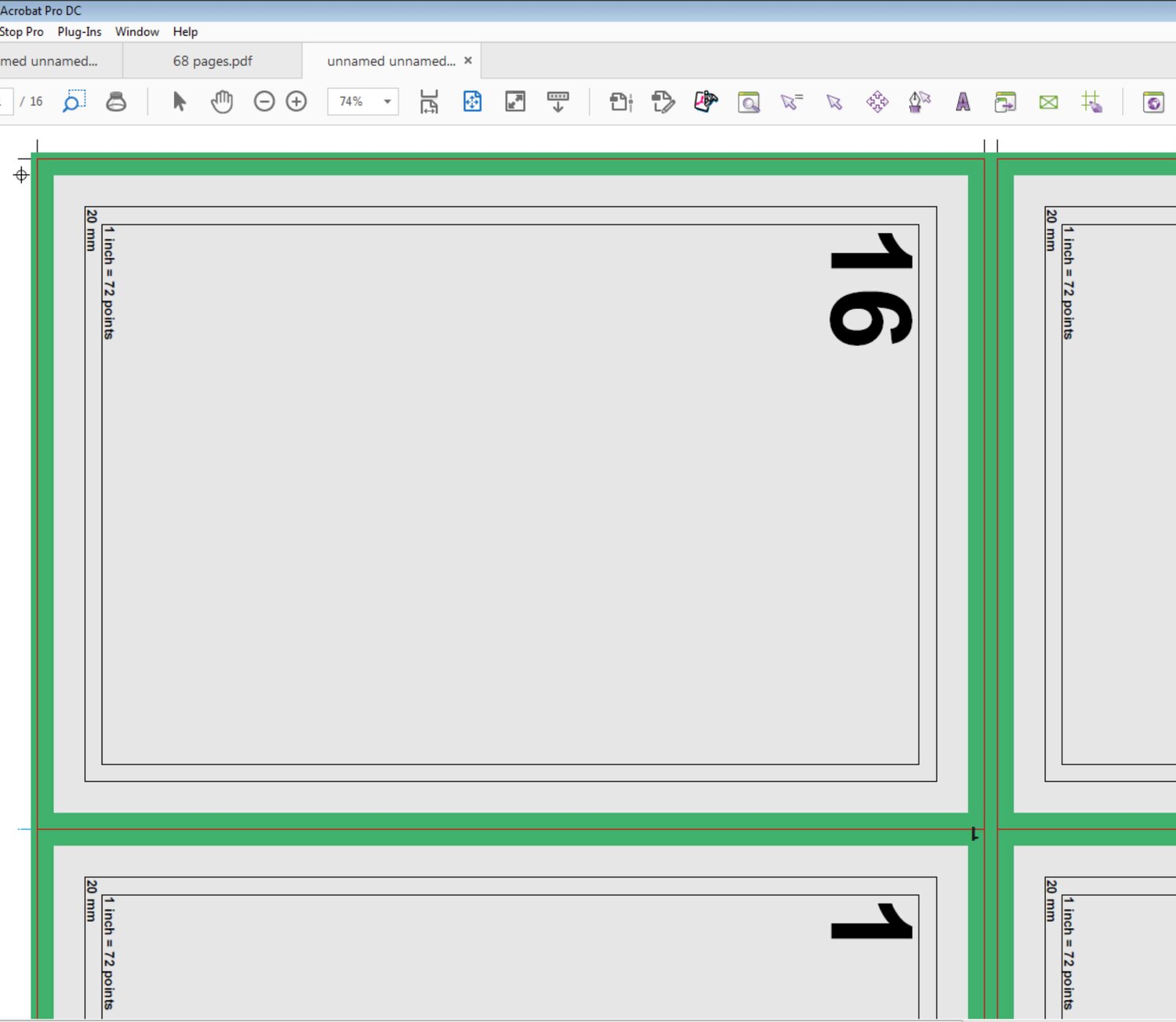Image resolution: width=1176 pixels, height=1022 pixels.
Task: Click the zoom percentage field showing 74%
Action: tap(352, 101)
